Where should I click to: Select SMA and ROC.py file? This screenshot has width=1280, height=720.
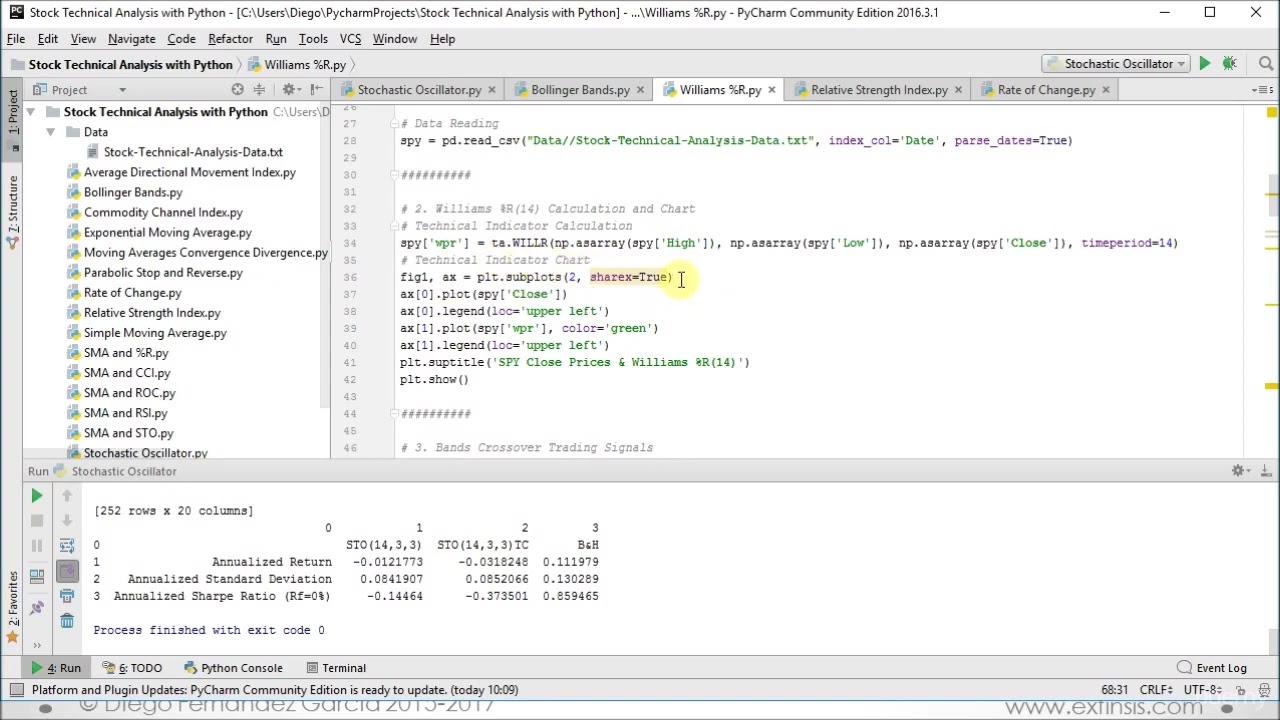pyautogui.click(x=129, y=392)
